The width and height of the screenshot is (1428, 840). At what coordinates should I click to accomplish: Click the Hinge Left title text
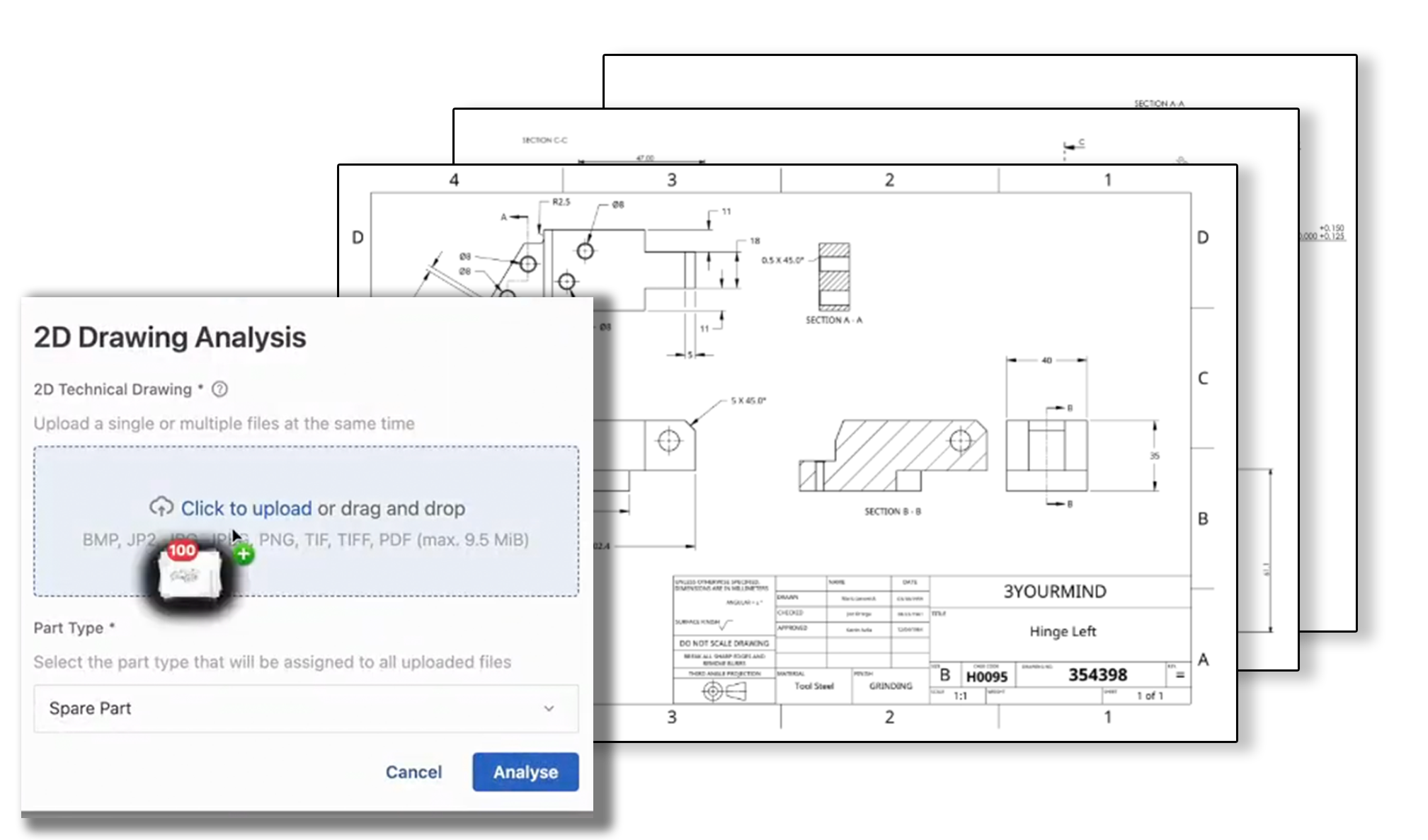(x=1062, y=631)
